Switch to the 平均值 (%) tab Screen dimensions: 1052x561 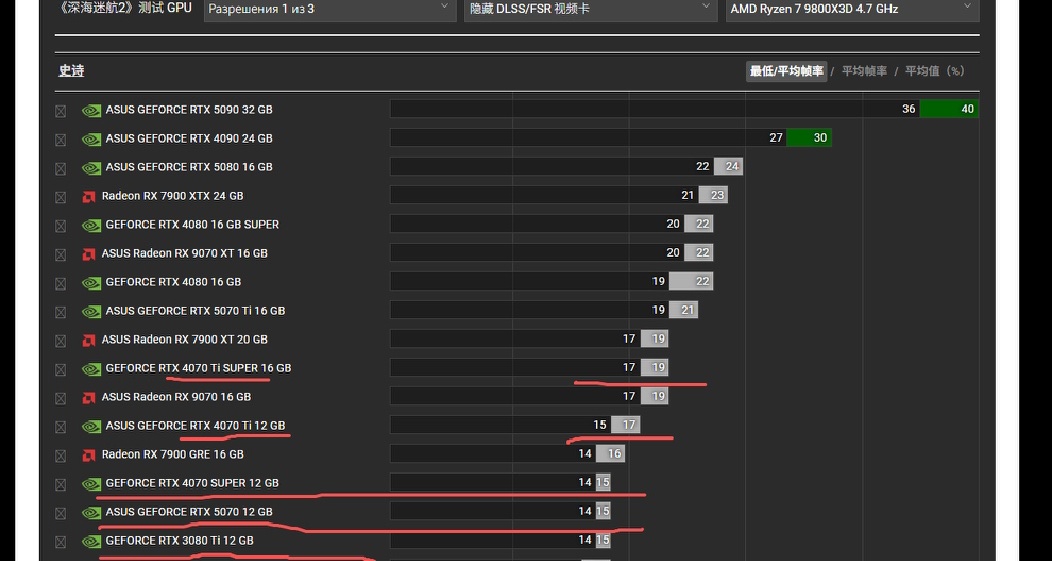(x=935, y=71)
